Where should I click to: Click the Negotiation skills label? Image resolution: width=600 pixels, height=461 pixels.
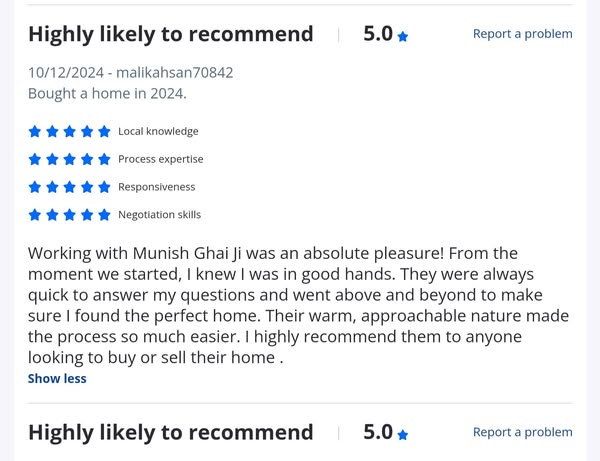click(159, 215)
